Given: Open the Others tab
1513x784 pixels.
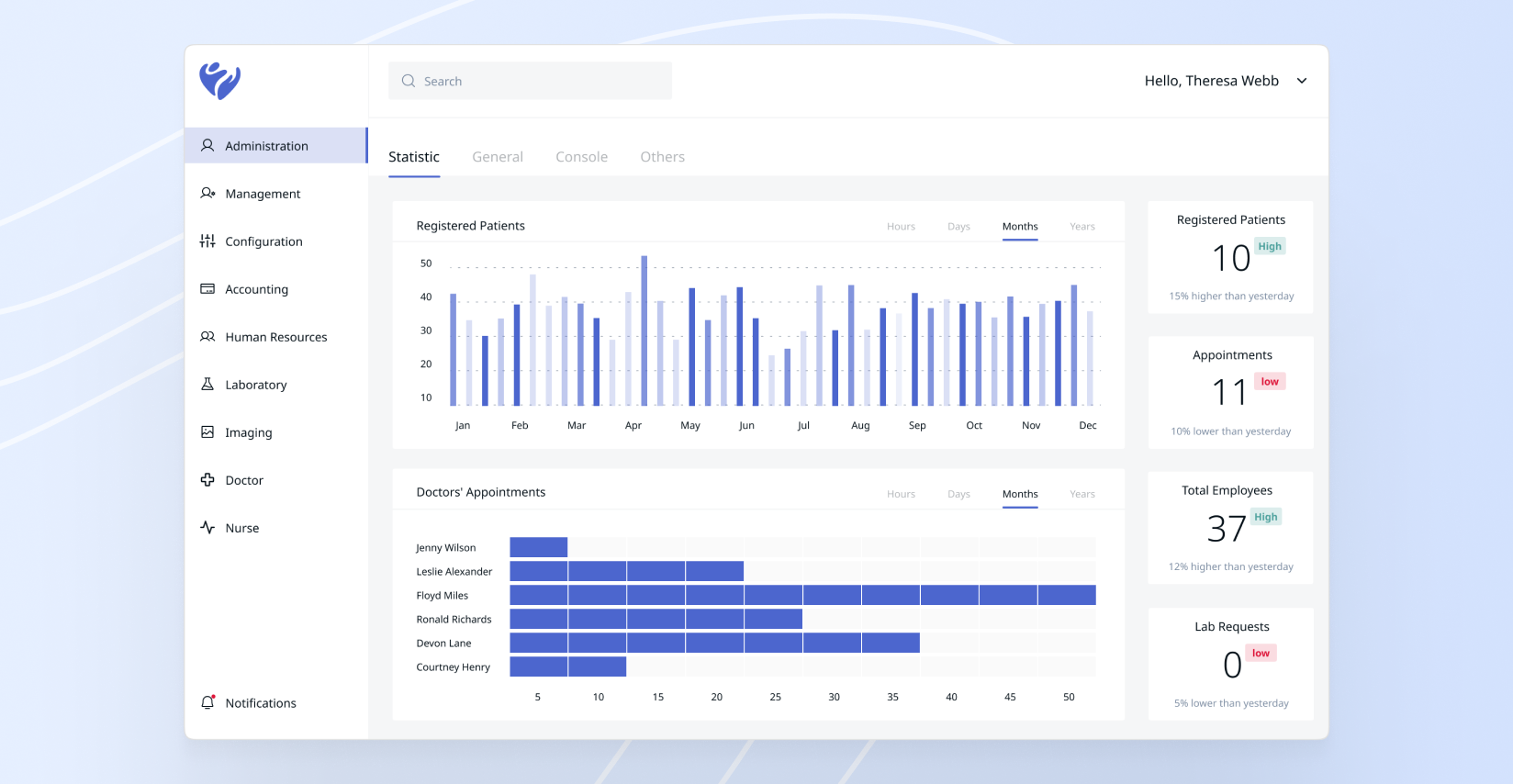Looking at the screenshot, I should [x=662, y=157].
